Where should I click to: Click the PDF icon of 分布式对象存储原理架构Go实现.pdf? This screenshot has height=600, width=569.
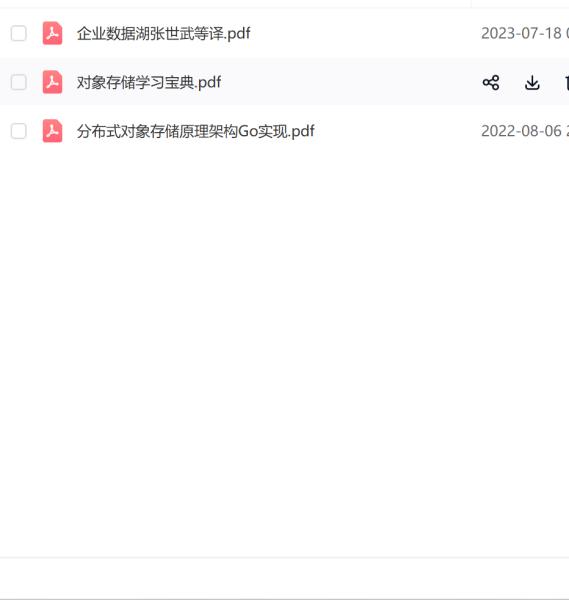[52, 131]
